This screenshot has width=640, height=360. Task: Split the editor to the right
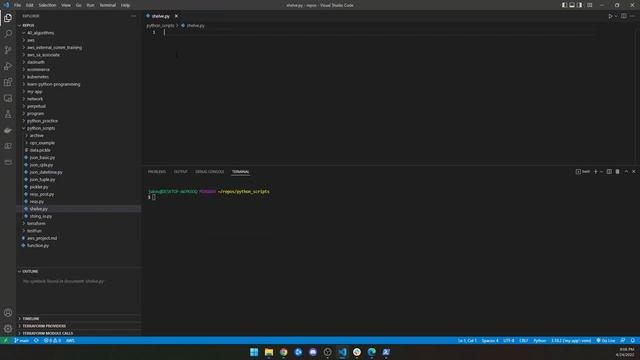[624, 16]
